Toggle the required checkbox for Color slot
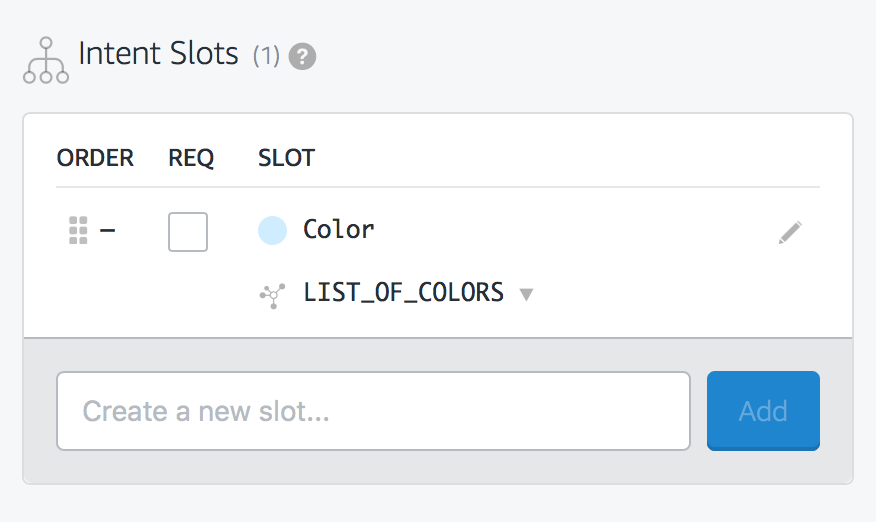Image resolution: width=876 pixels, height=522 pixels. pos(188,232)
